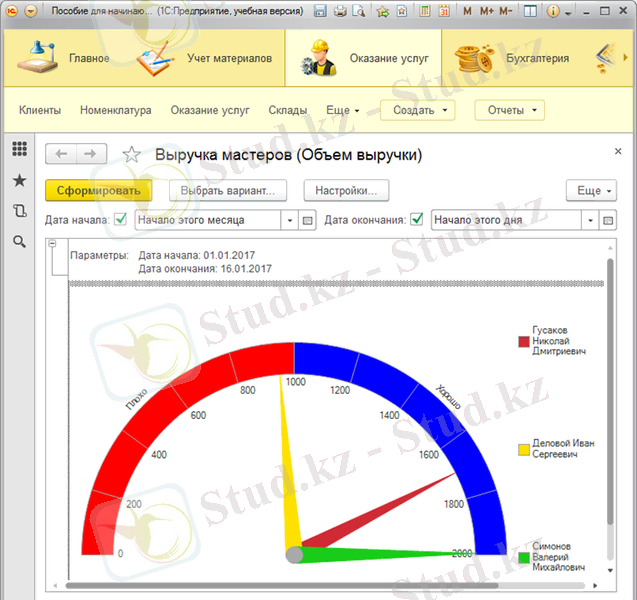This screenshot has height=600, width=637.
Task: Open the Бухгалтерия section
Action: click(x=512, y=58)
